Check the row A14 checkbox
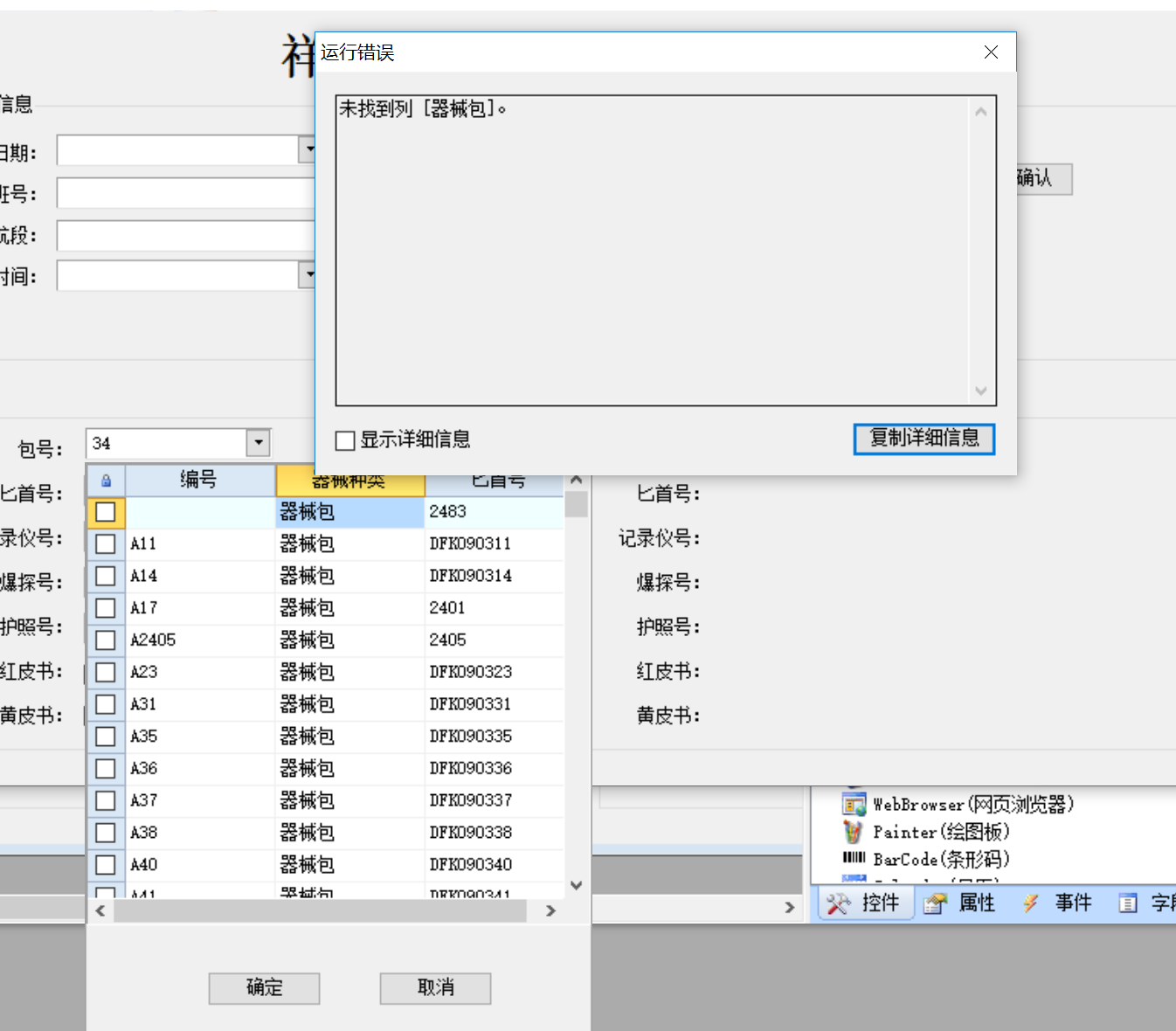Viewport: 1176px width, 1031px height. [106, 576]
